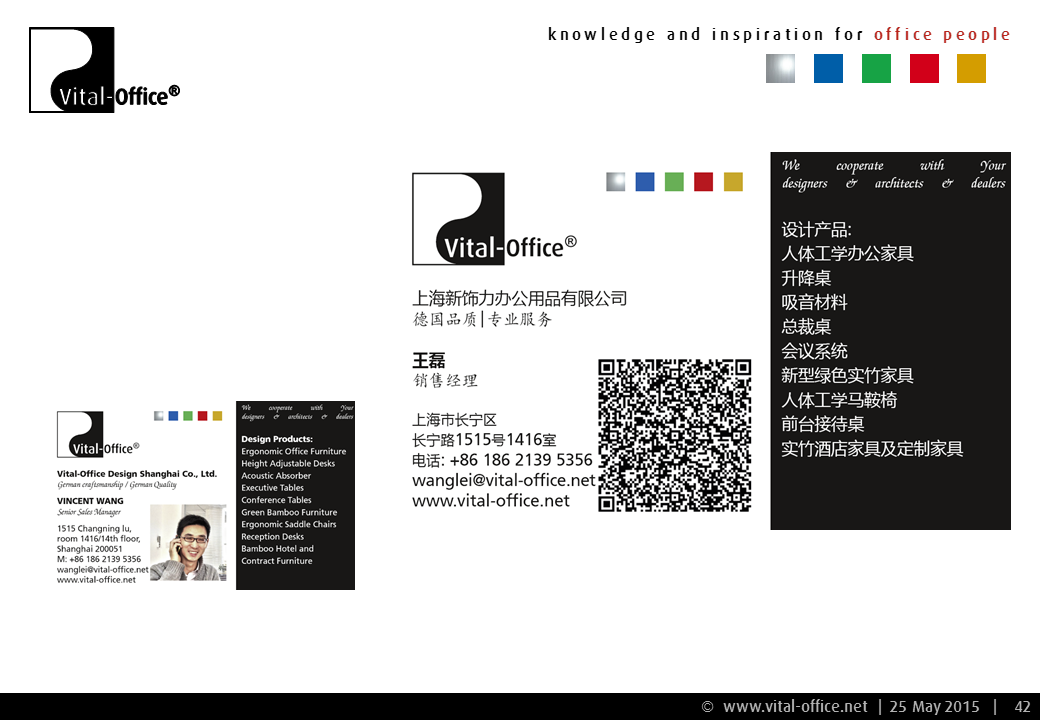Screen dimensions: 1040x720
Task: Open the www.vital-office.net link in the footer
Action: pyautogui.click(x=795, y=707)
